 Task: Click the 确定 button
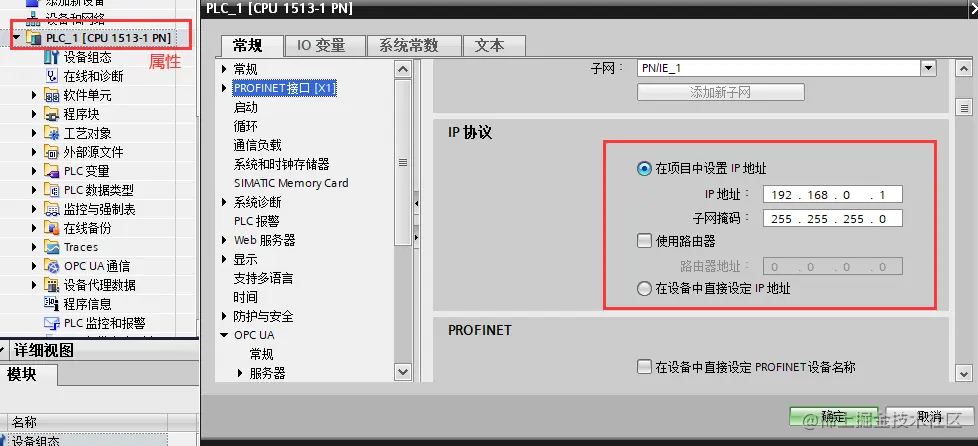coord(833,417)
